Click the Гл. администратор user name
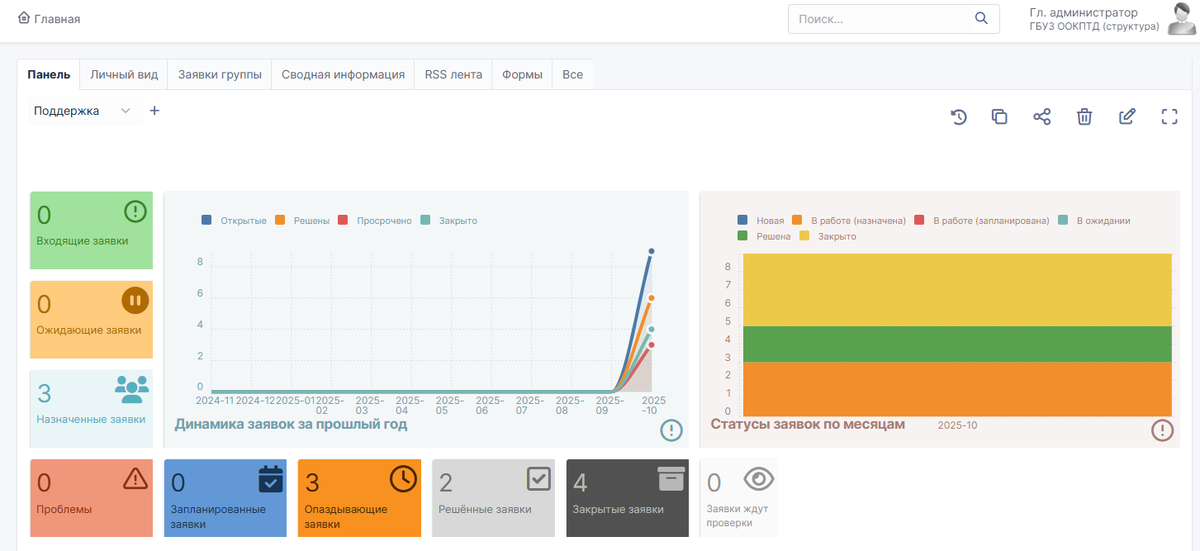1200x551 pixels. point(1083,12)
